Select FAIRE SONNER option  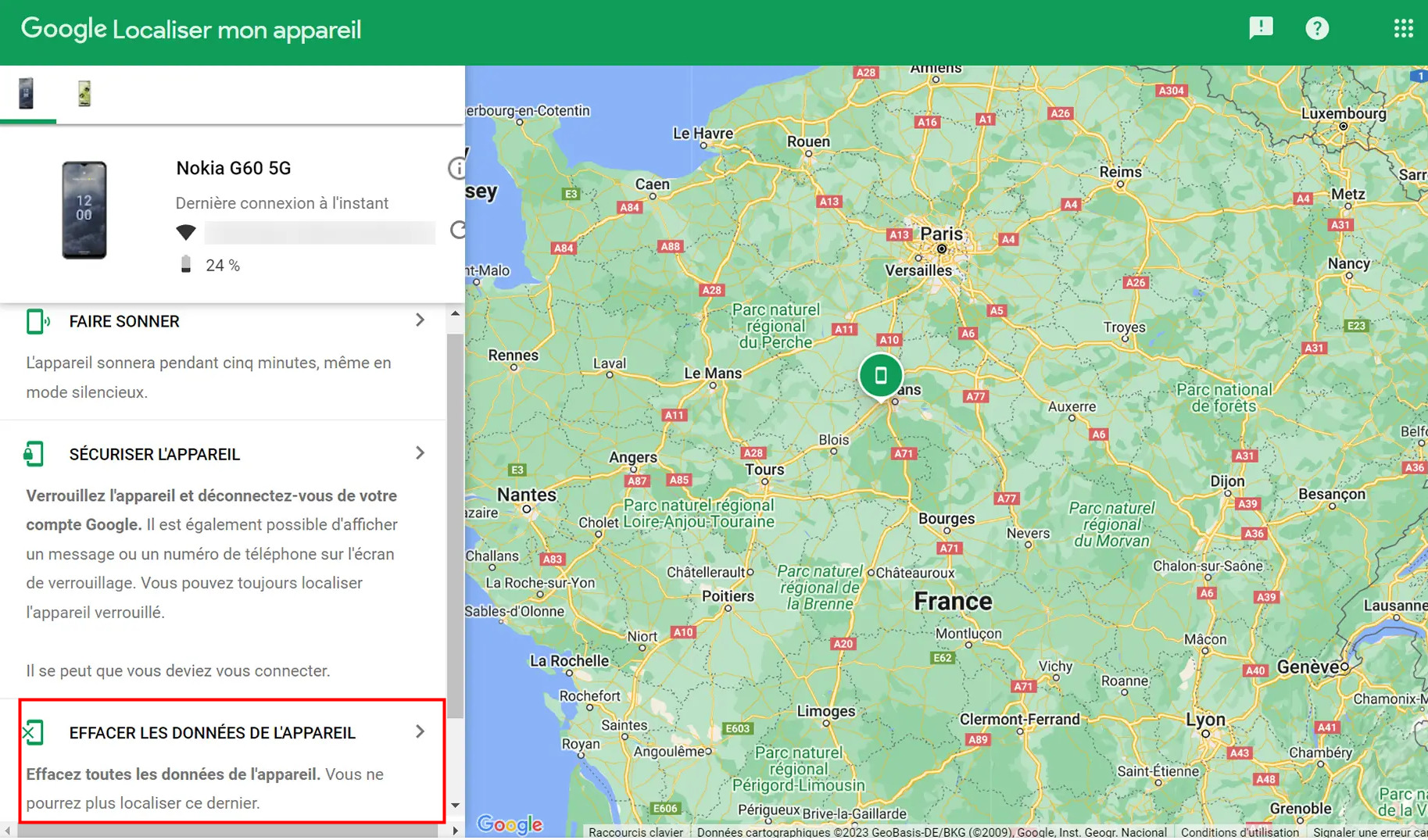click(124, 321)
